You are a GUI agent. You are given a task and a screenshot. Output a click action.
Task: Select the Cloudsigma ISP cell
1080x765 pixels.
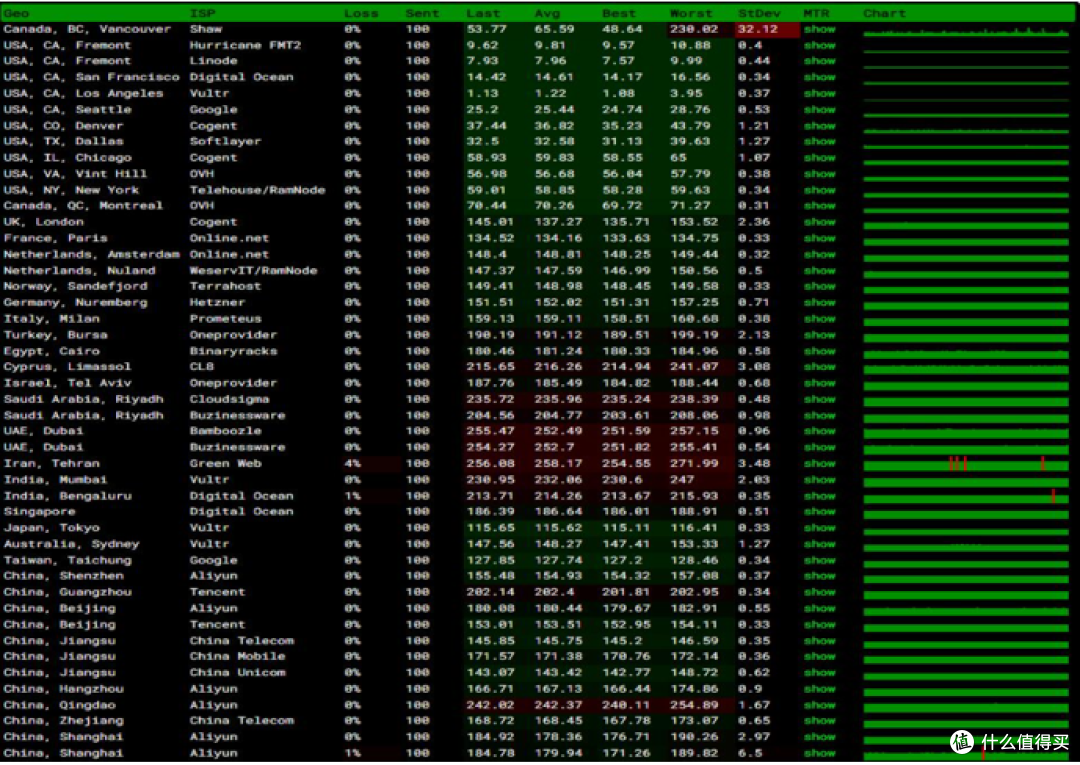click(x=229, y=399)
